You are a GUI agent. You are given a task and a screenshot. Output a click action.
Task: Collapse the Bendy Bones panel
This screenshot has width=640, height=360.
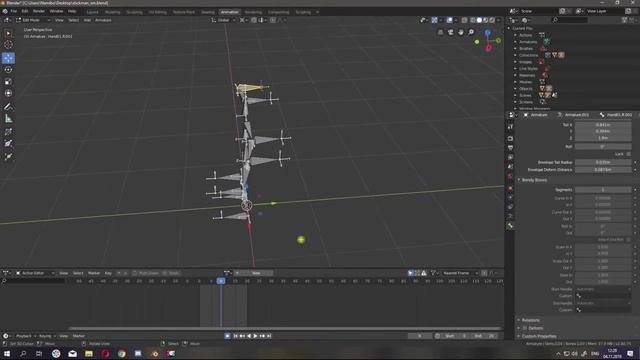coord(534,180)
